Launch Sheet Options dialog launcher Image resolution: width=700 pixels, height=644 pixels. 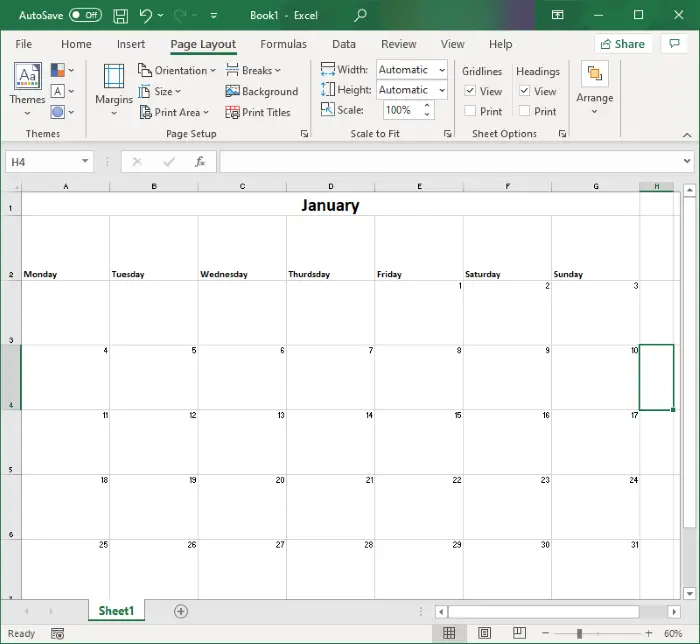pos(562,134)
